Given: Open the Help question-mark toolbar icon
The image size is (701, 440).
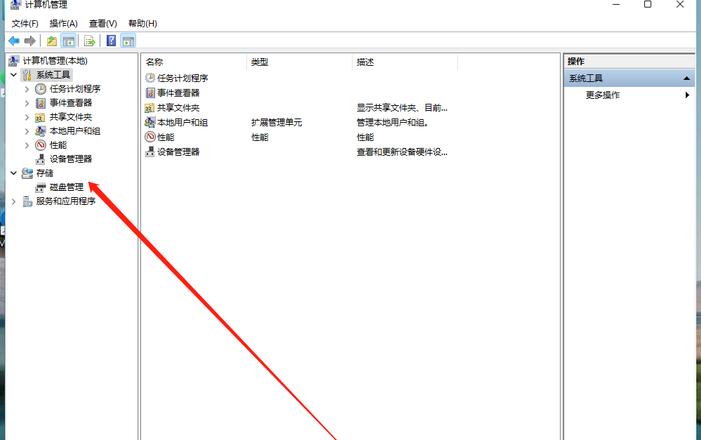Looking at the screenshot, I should click(x=111, y=41).
